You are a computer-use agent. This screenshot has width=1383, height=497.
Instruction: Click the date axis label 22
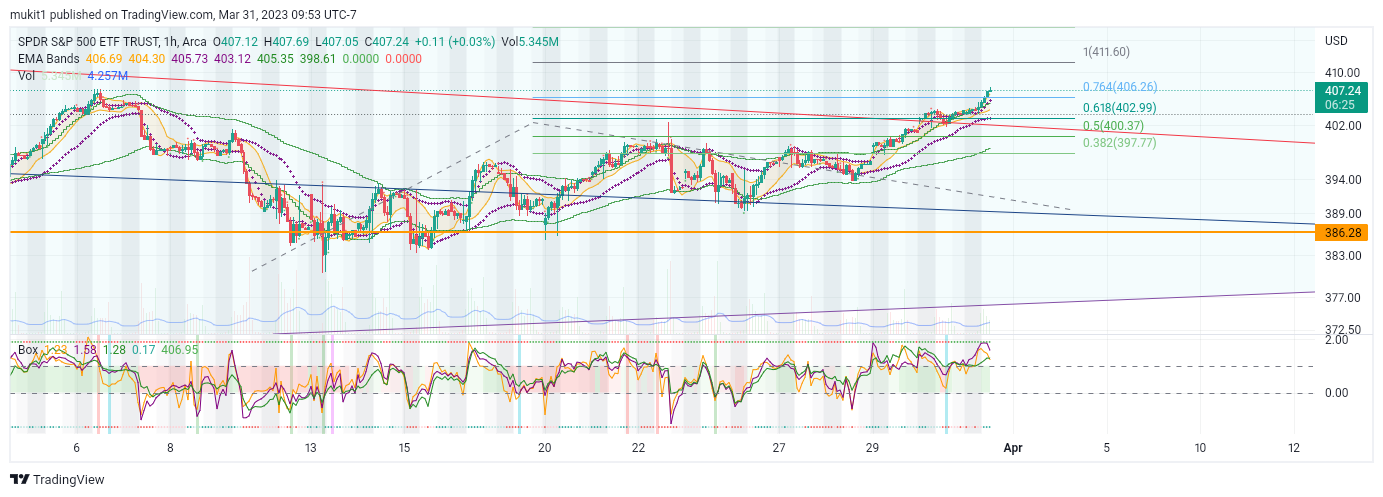[638, 446]
